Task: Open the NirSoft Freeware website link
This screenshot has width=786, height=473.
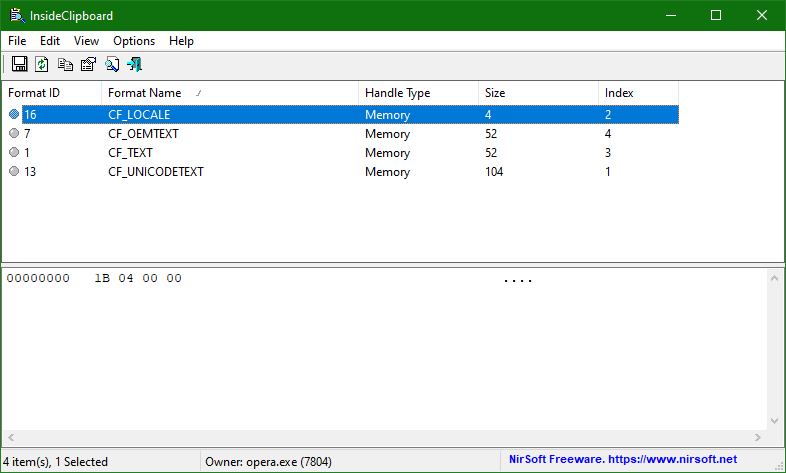Action: point(623,459)
